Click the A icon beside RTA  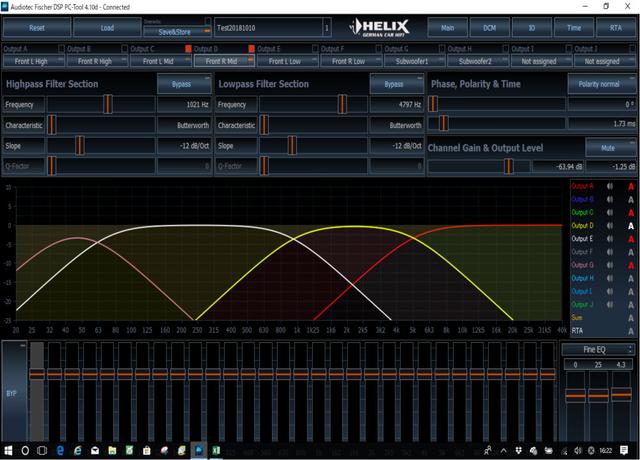[631, 331]
